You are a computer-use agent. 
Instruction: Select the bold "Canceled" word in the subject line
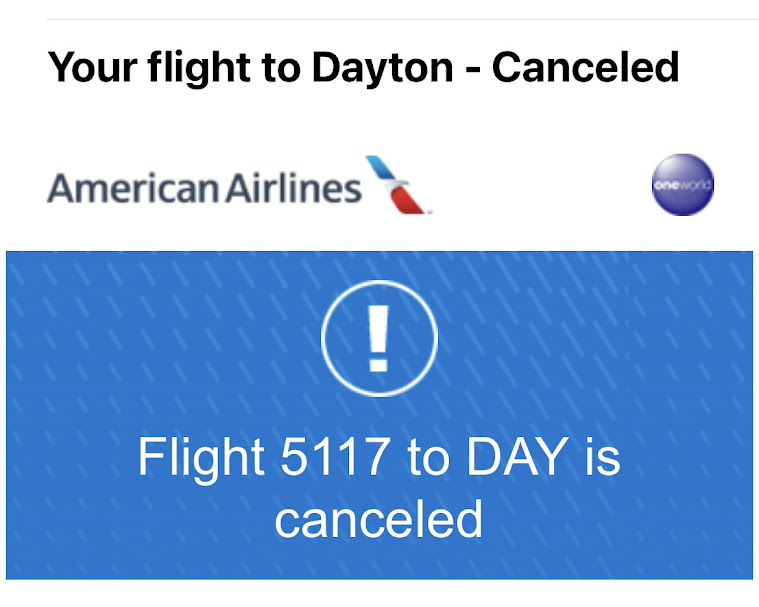[x=586, y=68]
